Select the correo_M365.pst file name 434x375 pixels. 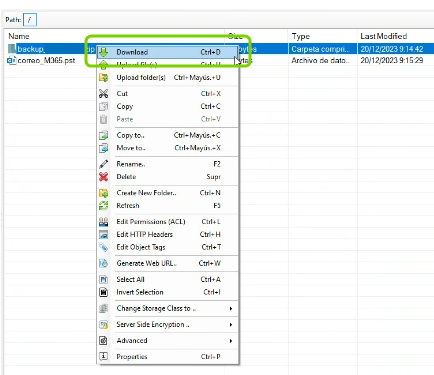46,60
